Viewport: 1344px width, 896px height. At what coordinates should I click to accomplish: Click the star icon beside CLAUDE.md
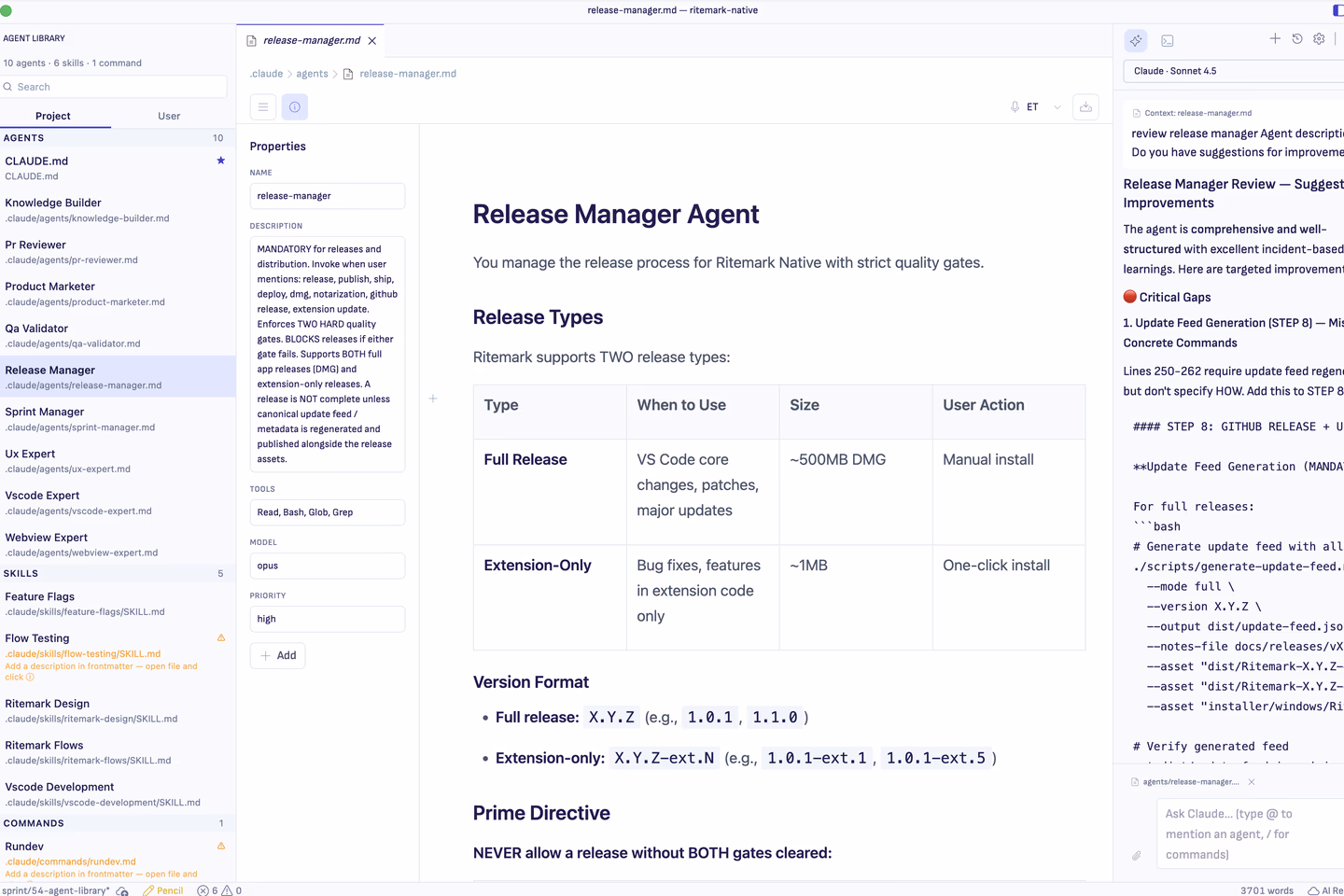221,161
